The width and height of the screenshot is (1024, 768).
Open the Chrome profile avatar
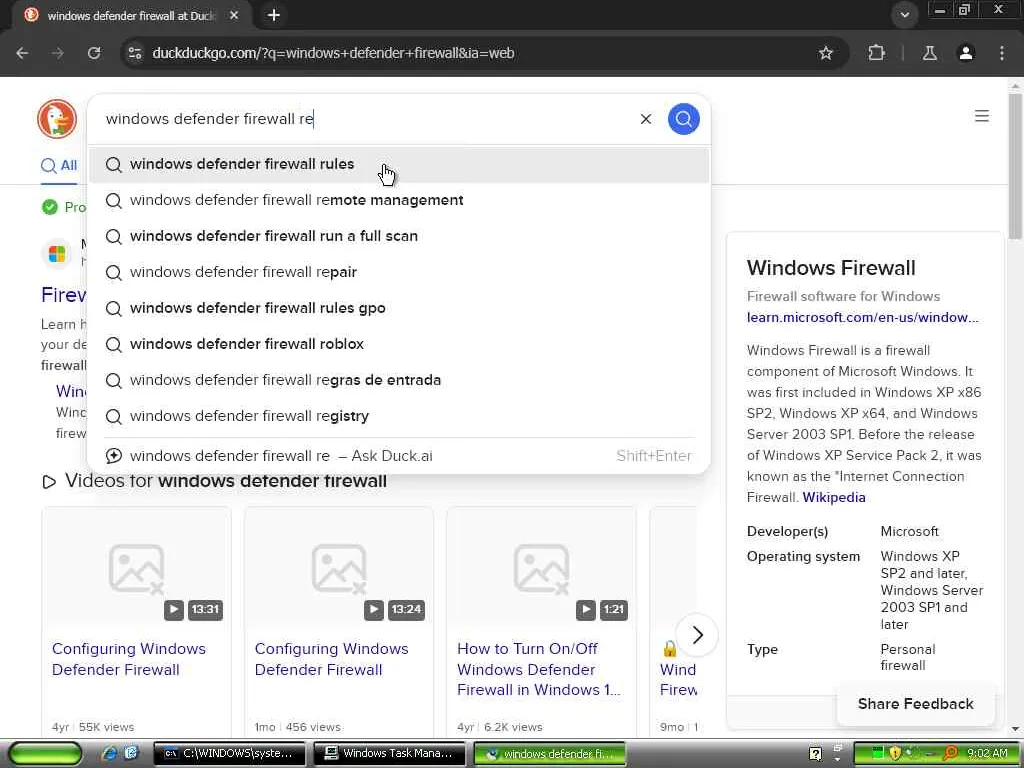pos(966,53)
